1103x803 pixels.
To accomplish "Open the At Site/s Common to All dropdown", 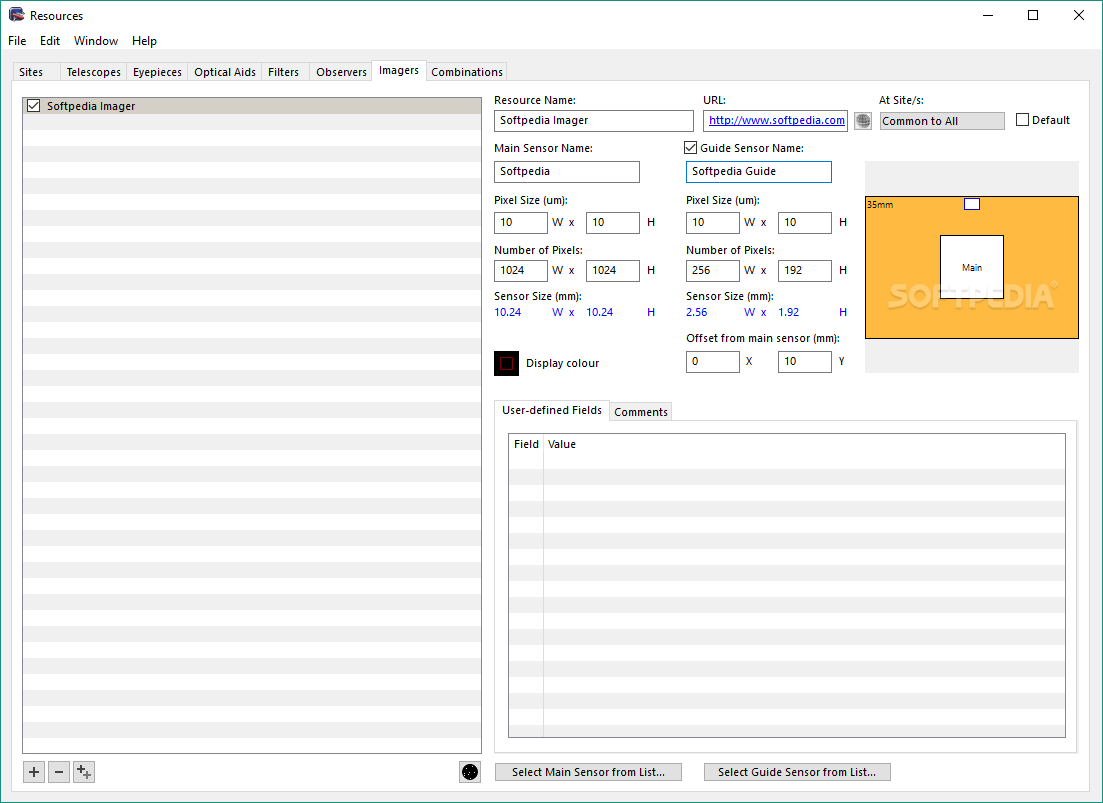I will pyautogui.click(x=942, y=121).
